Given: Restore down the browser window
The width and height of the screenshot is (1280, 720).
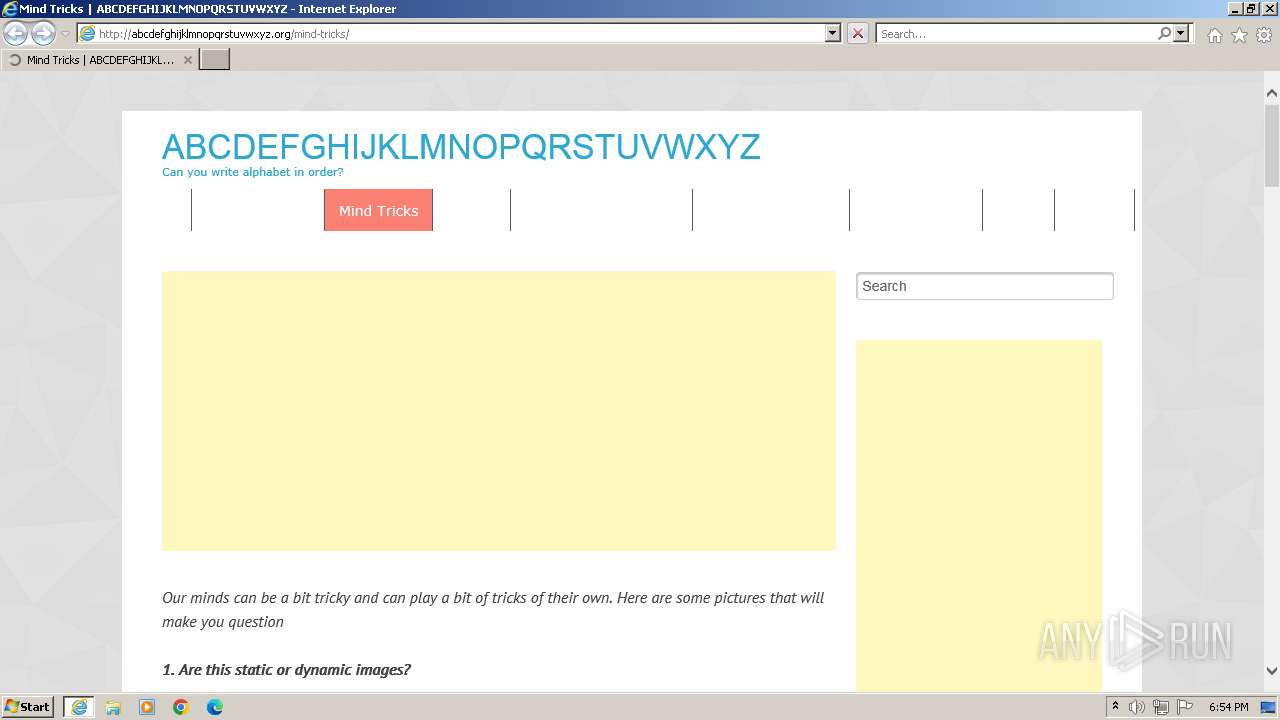Looking at the screenshot, I should 1251,9.
